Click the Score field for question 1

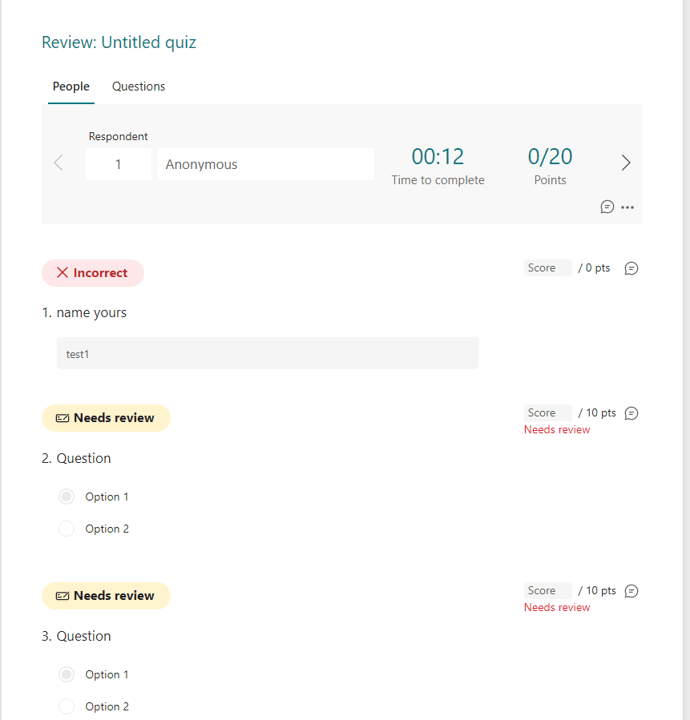pyautogui.click(x=548, y=268)
